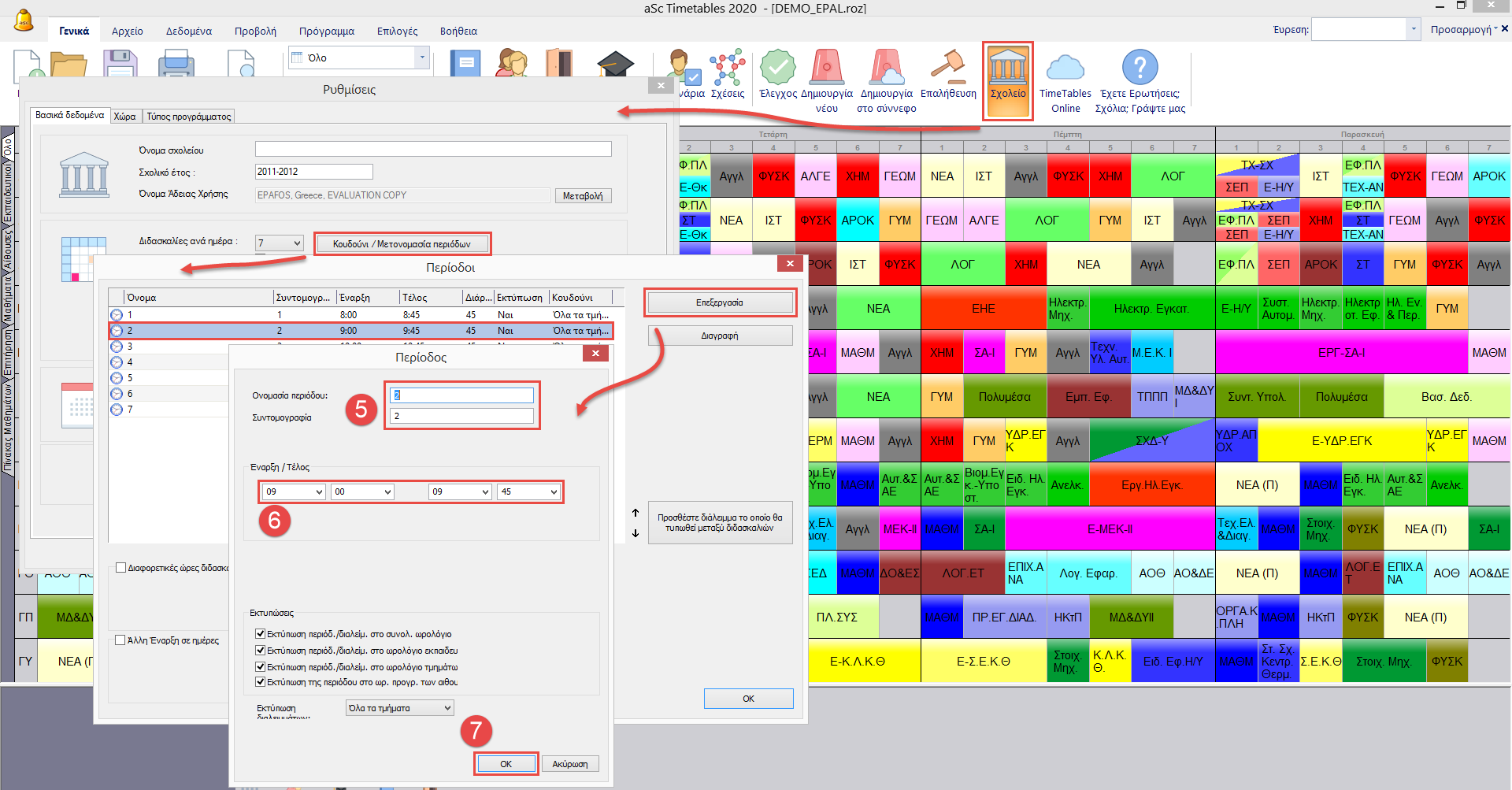
Task: Click the red ΕΗΕ lesson card
Action: pyautogui.click(x=983, y=309)
